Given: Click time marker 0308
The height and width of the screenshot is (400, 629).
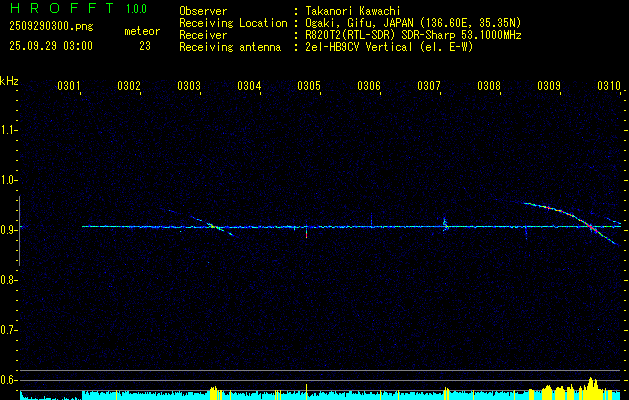Looking at the screenshot, I should click(489, 86).
